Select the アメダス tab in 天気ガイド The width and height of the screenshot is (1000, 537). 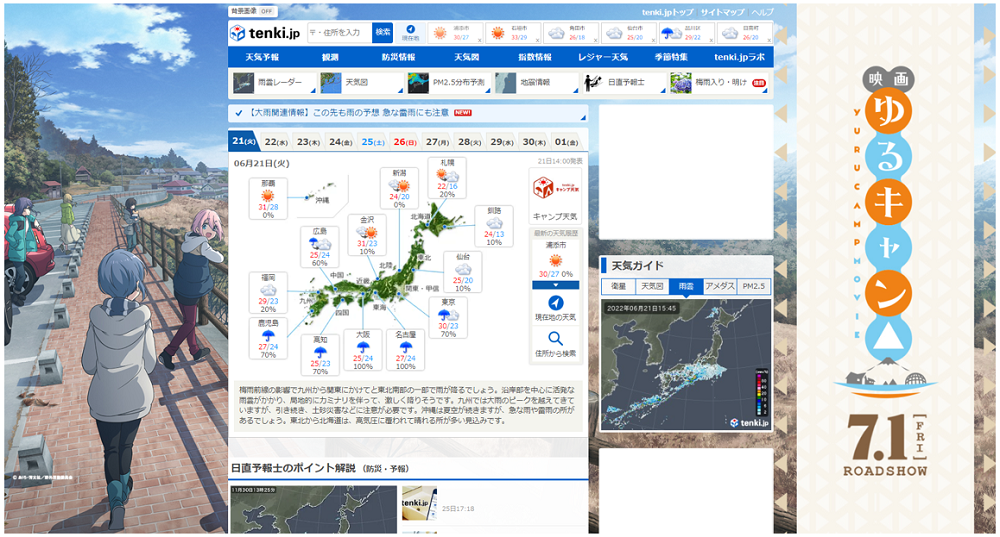[x=719, y=286]
